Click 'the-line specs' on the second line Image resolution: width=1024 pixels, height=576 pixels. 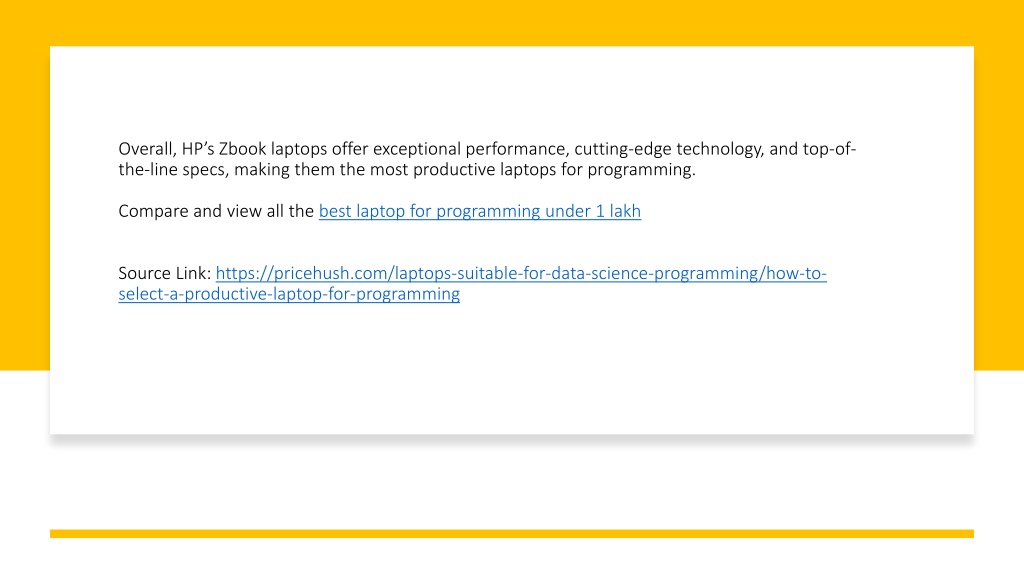tap(173, 170)
